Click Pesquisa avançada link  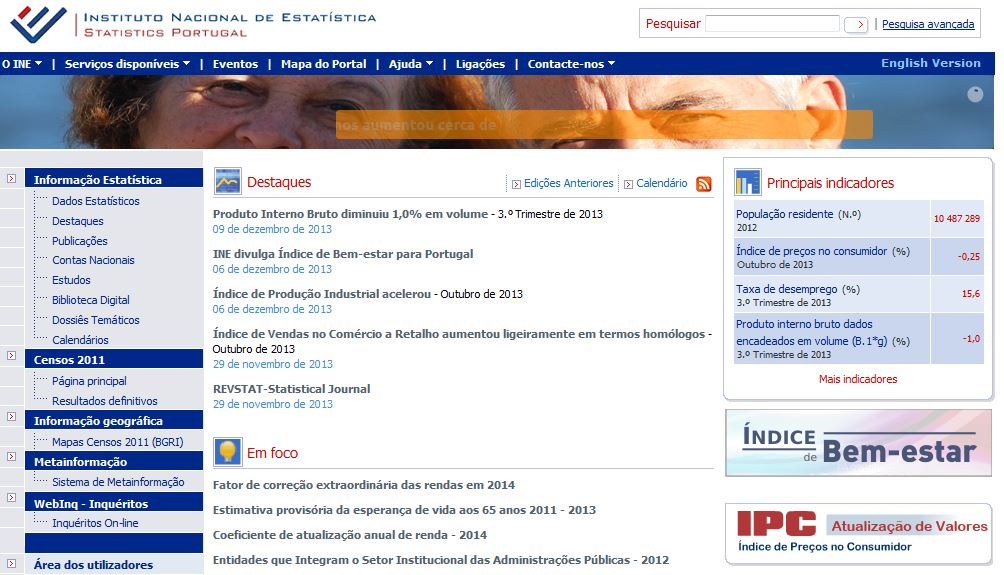tap(928, 24)
